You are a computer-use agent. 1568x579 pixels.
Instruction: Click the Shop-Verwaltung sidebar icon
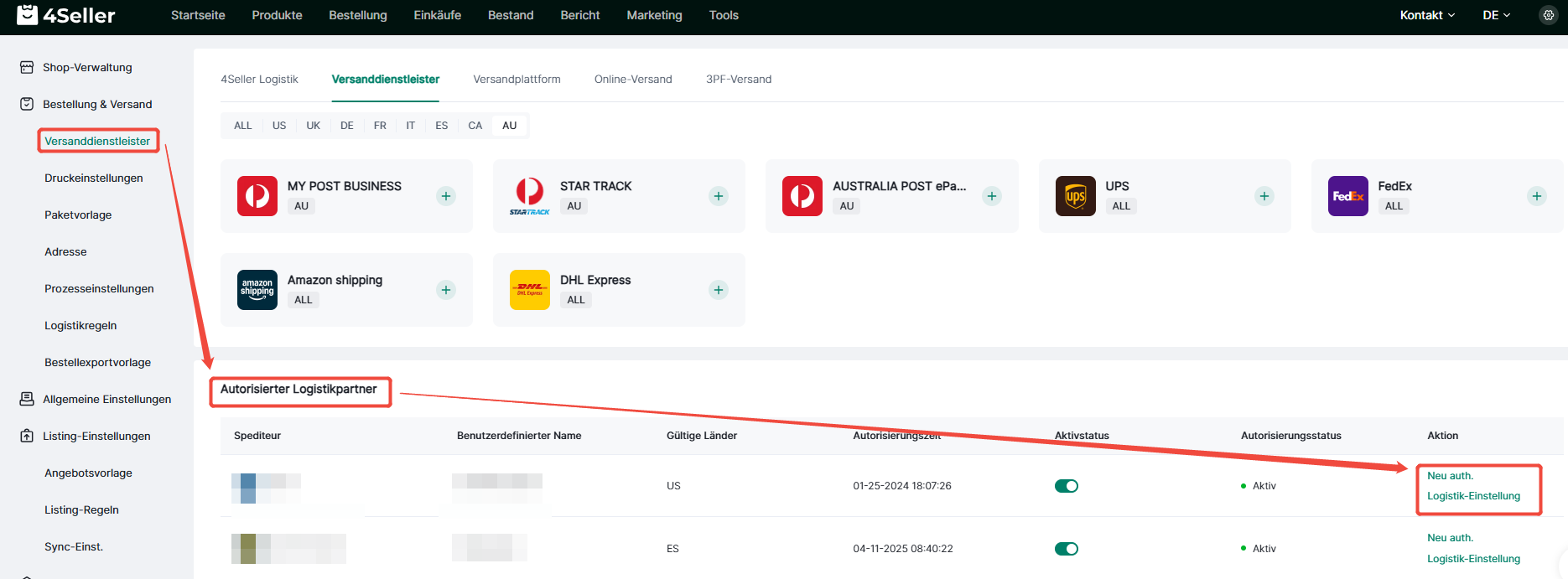(x=27, y=67)
